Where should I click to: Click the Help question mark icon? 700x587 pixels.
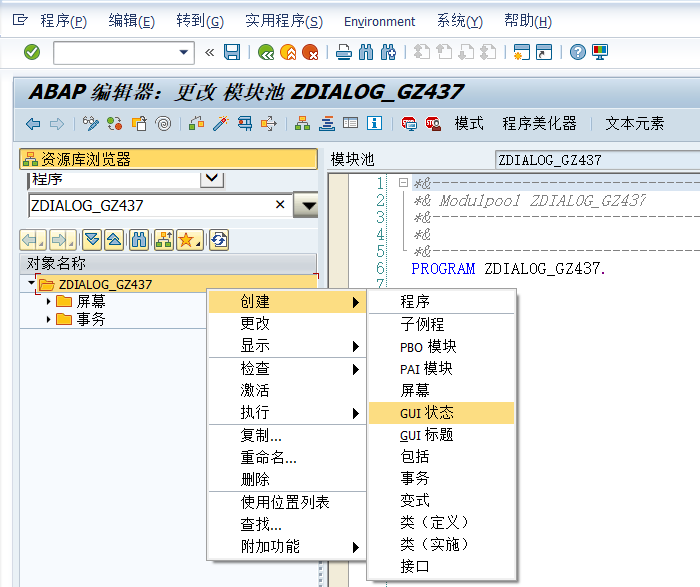578,52
